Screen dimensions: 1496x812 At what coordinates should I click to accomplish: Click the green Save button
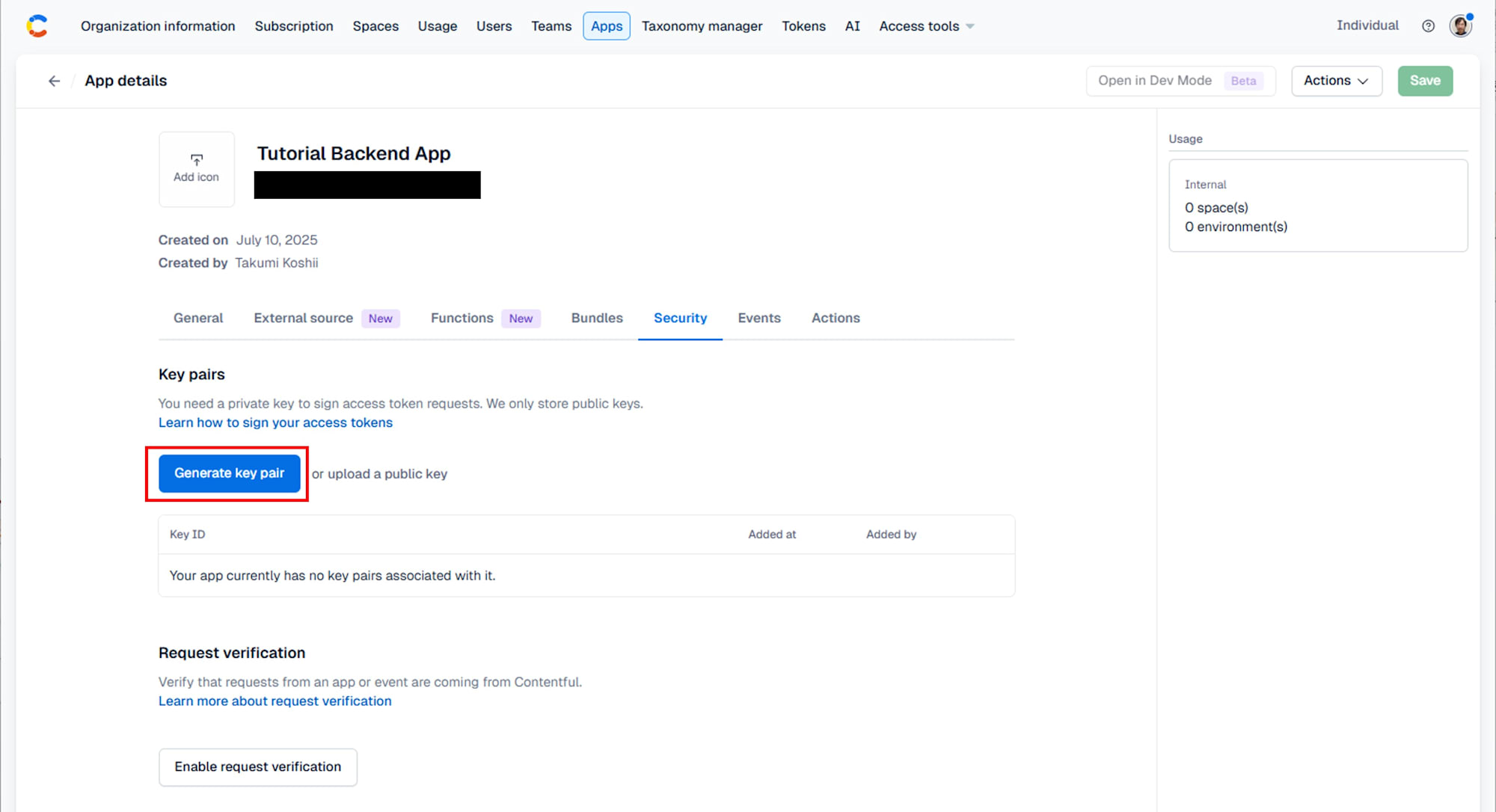point(1425,81)
